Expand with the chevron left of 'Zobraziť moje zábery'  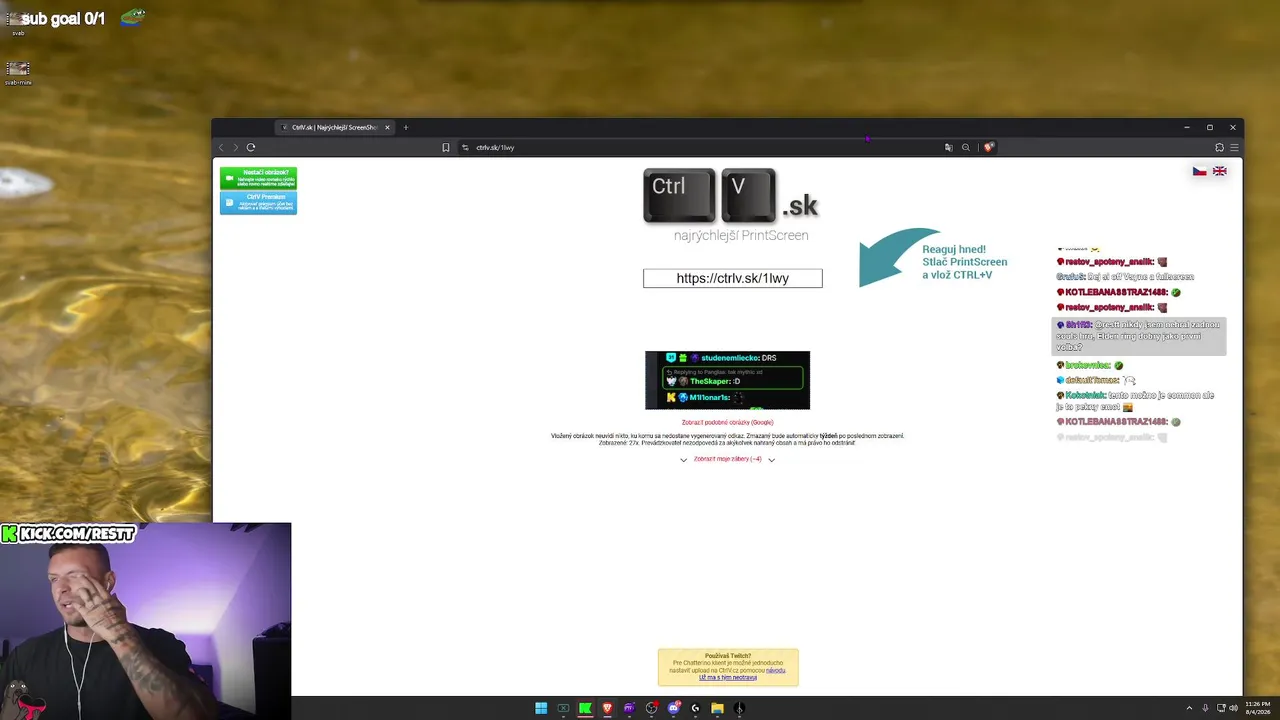click(683, 460)
